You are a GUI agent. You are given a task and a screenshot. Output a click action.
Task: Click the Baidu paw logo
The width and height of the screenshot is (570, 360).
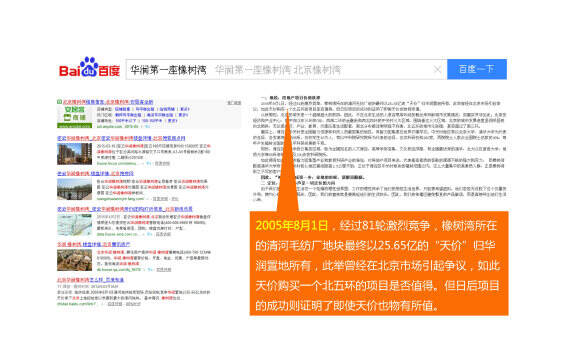(89, 67)
